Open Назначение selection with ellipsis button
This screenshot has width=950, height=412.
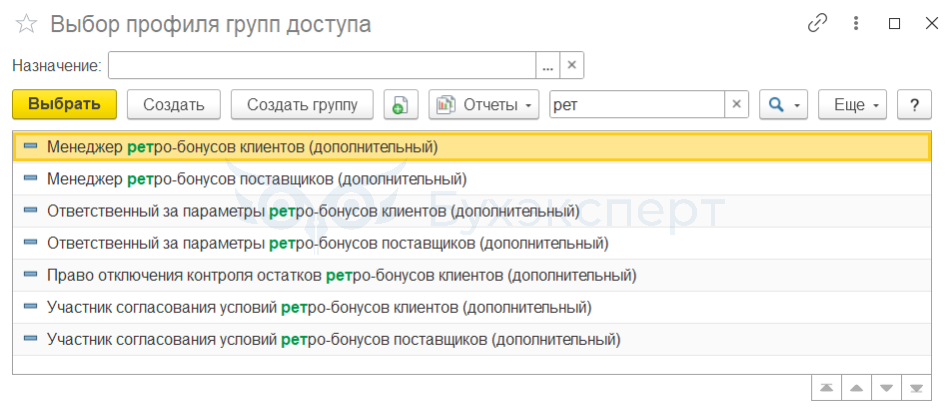tap(547, 66)
